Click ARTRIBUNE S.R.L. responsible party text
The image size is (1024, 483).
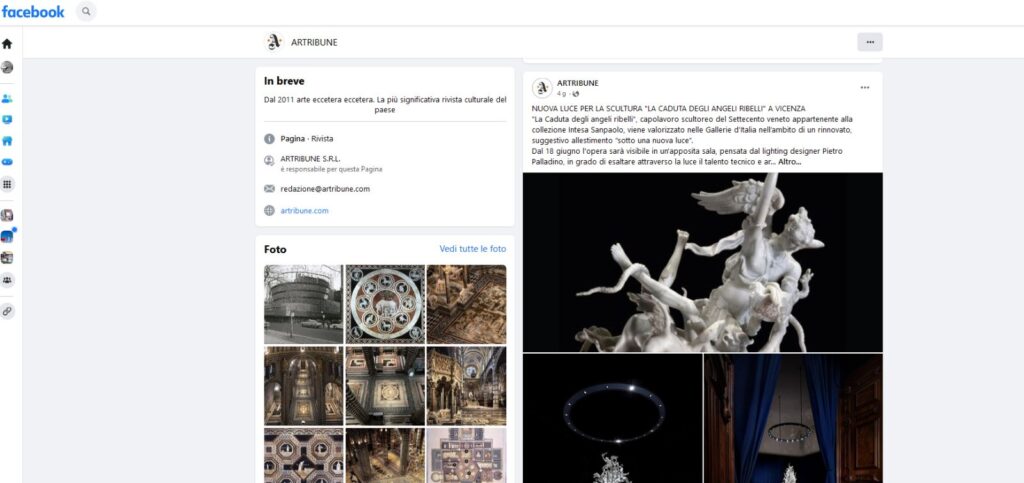click(310, 159)
